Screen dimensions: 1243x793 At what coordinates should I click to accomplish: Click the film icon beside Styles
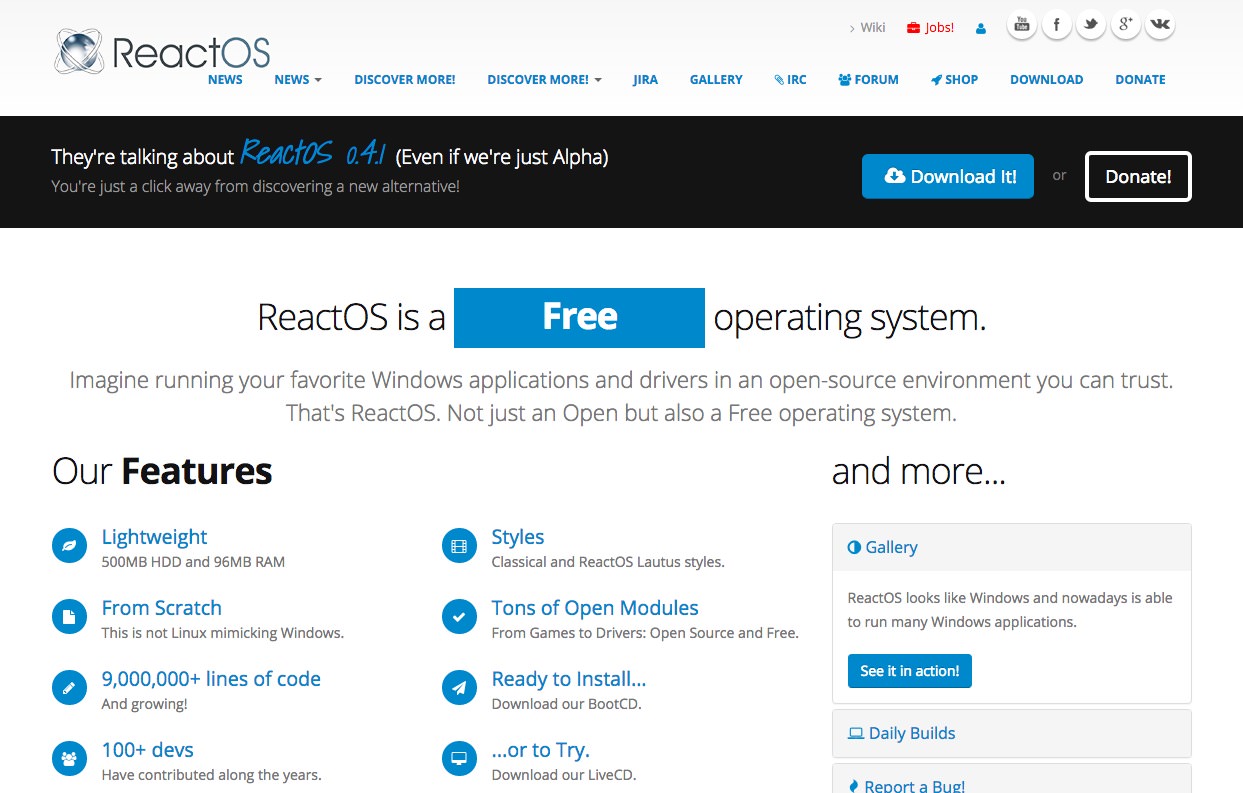coord(459,546)
